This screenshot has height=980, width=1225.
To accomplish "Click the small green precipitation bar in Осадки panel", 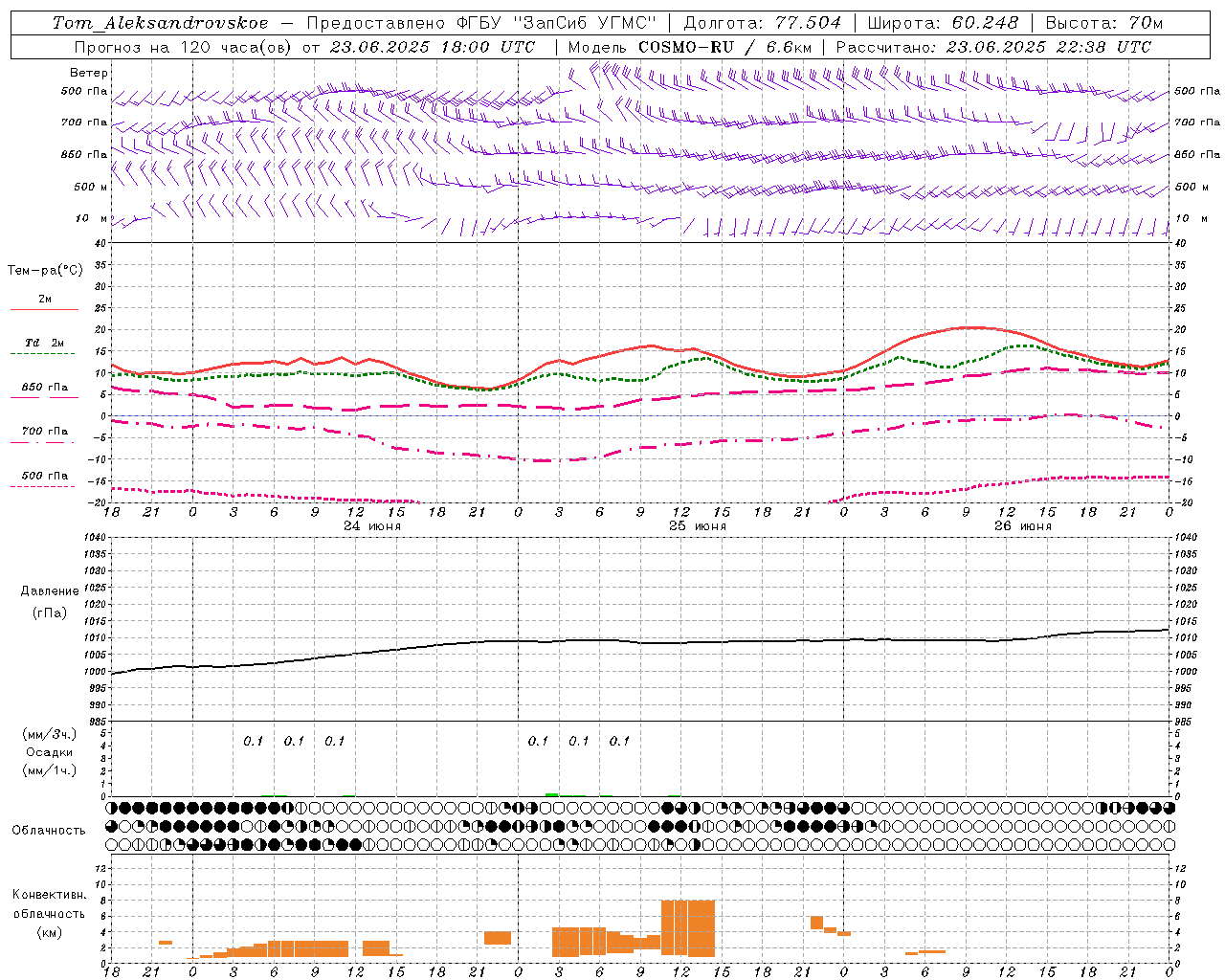I will [552, 794].
